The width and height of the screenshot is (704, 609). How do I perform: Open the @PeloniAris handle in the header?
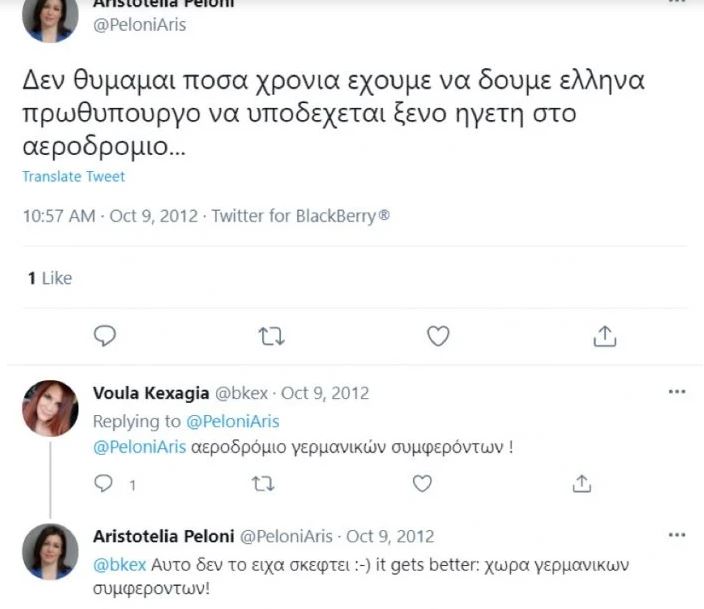[139, 25]
